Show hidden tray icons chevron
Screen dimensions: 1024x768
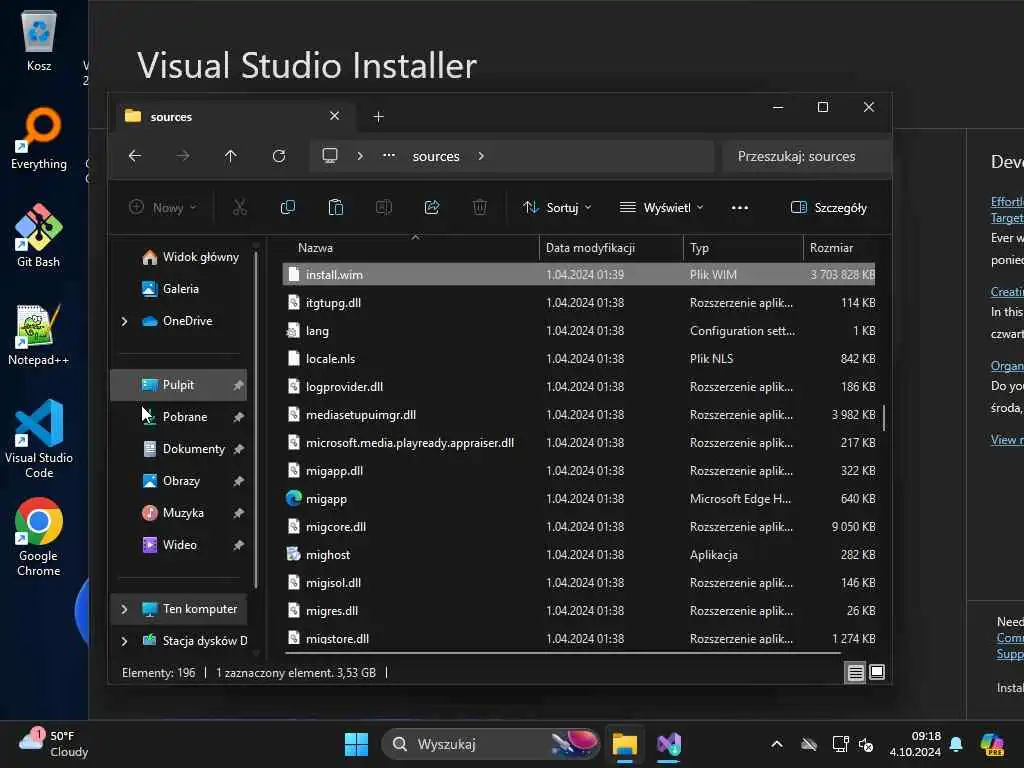776,744
